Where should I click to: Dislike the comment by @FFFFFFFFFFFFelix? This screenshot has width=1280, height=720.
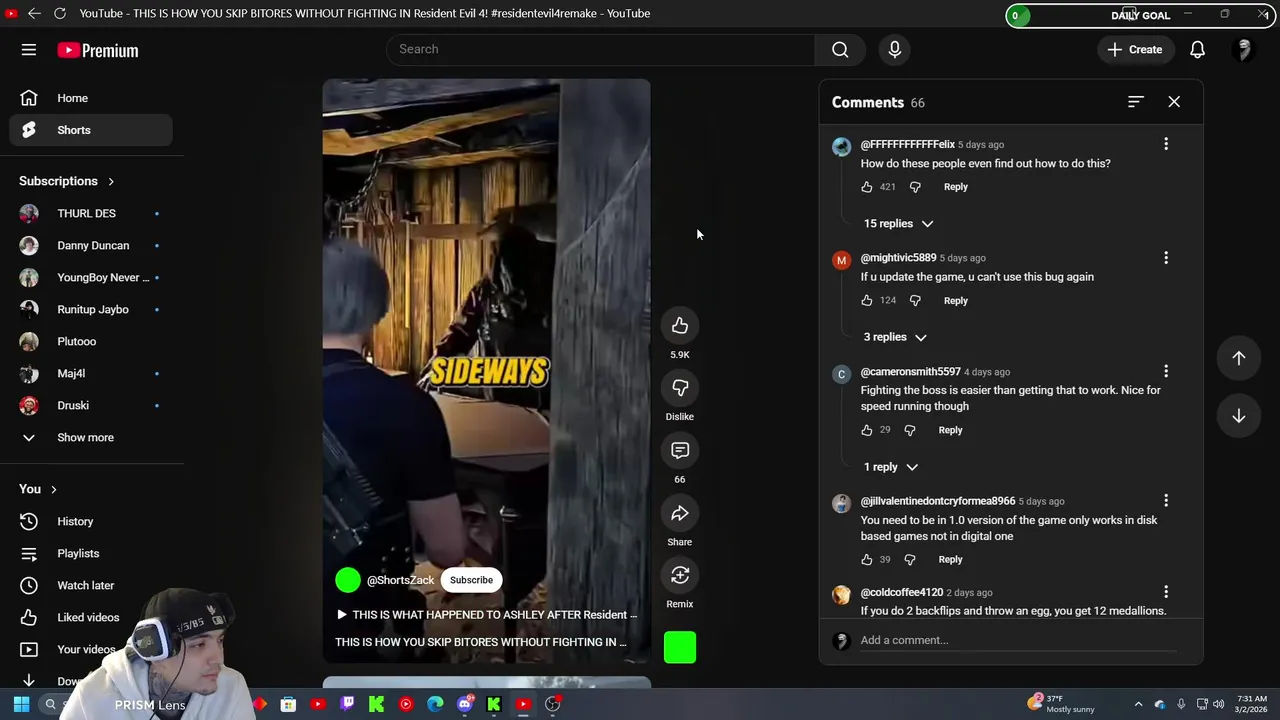click(x=915, y=187)
